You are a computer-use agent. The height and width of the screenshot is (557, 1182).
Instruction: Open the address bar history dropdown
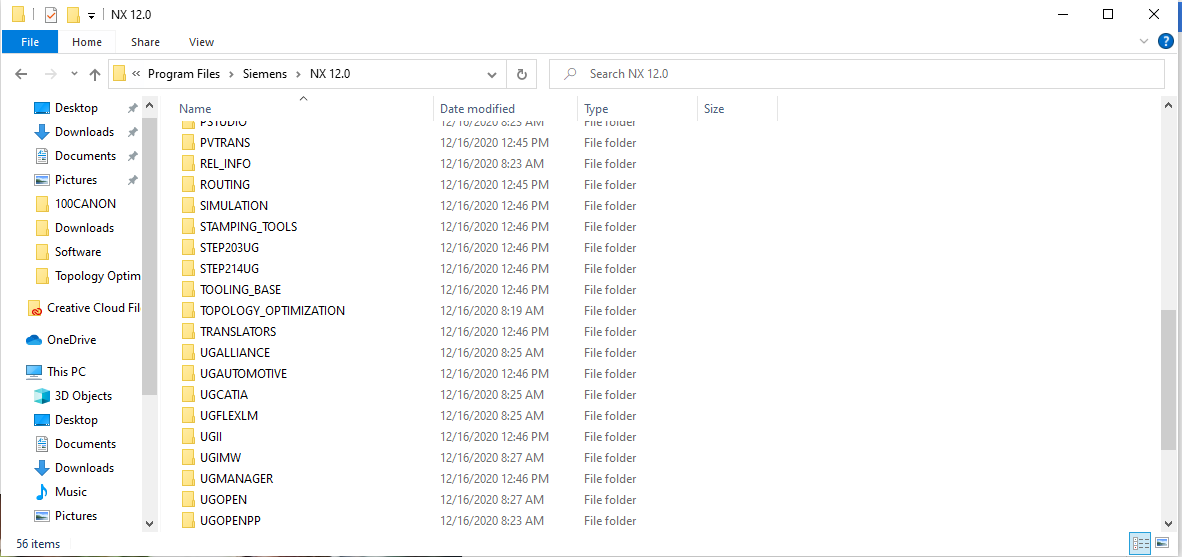[x=491, y=75]
